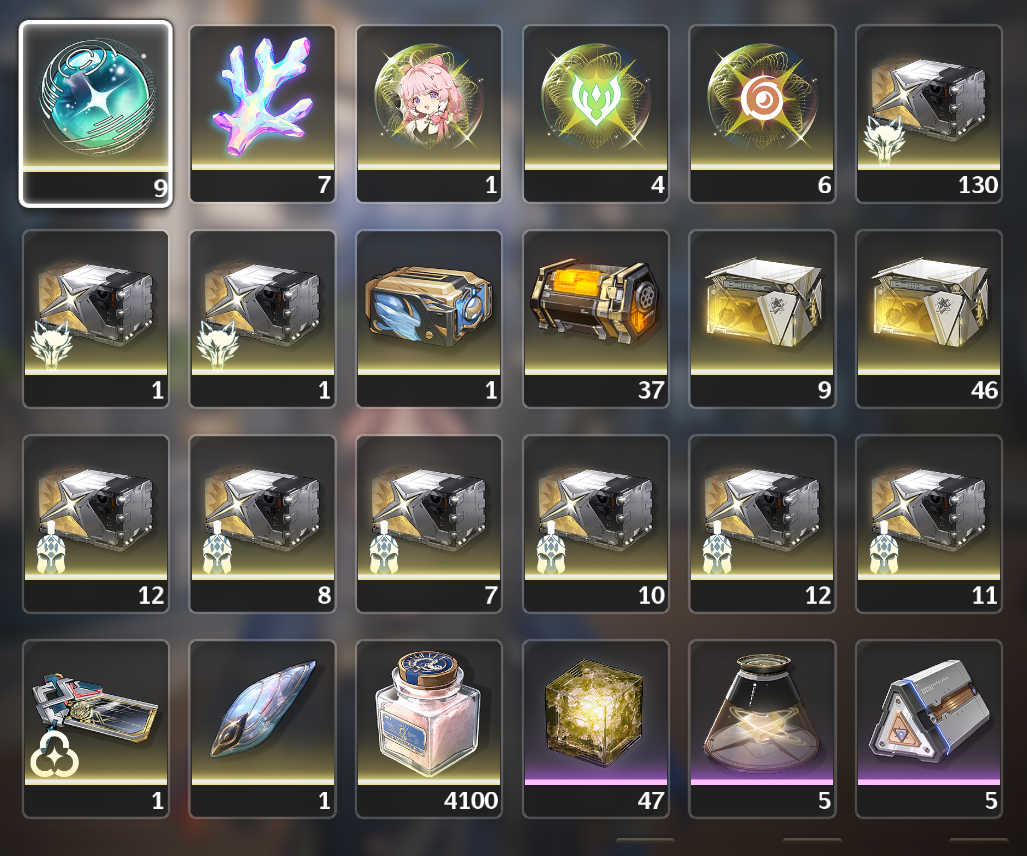Select the helmet crate with count 11
Image resolution: width=1027 pixels, height=856 pixels.
(929, 524)
